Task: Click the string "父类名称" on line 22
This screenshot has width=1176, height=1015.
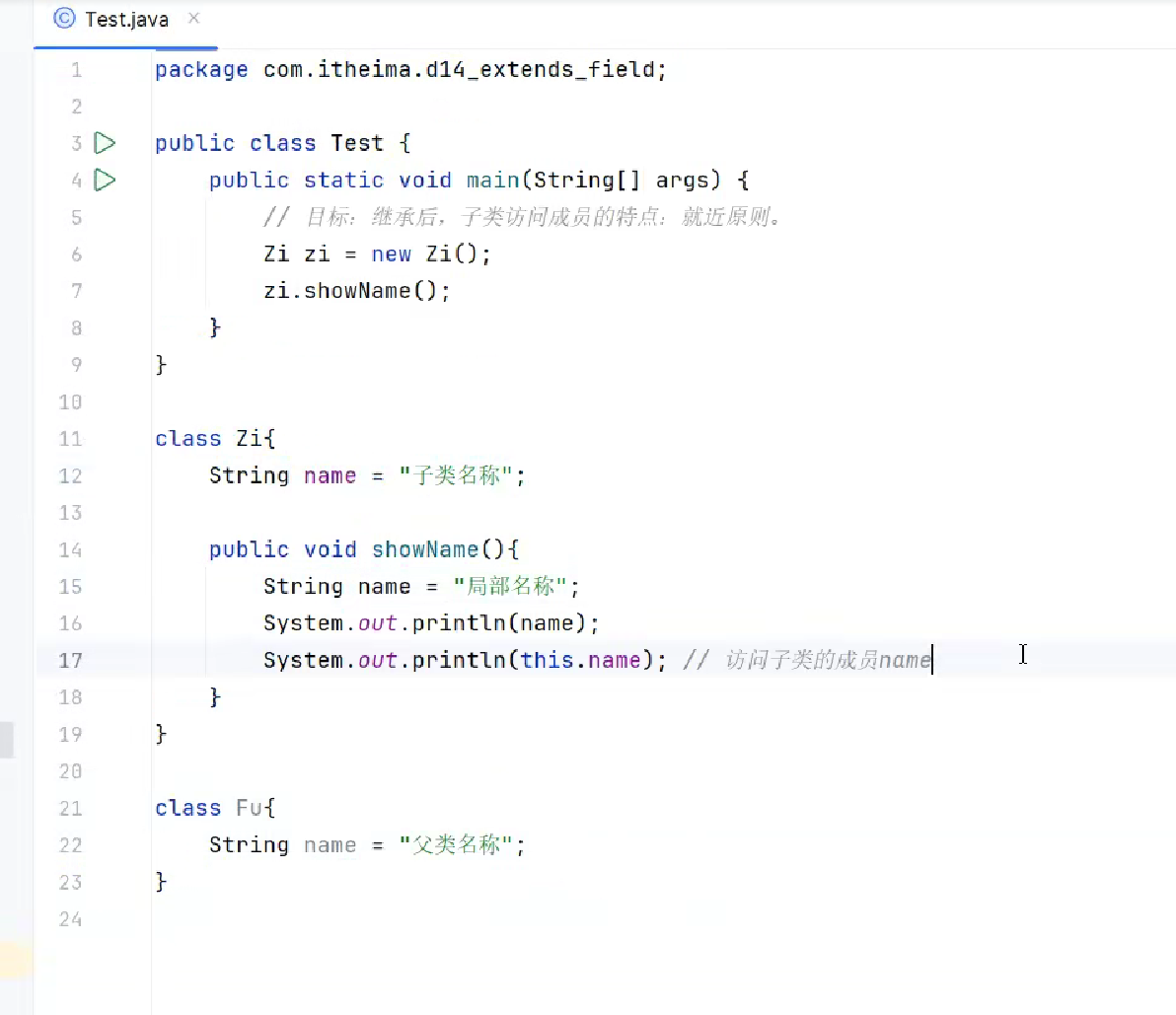Action: pos(456,844)
